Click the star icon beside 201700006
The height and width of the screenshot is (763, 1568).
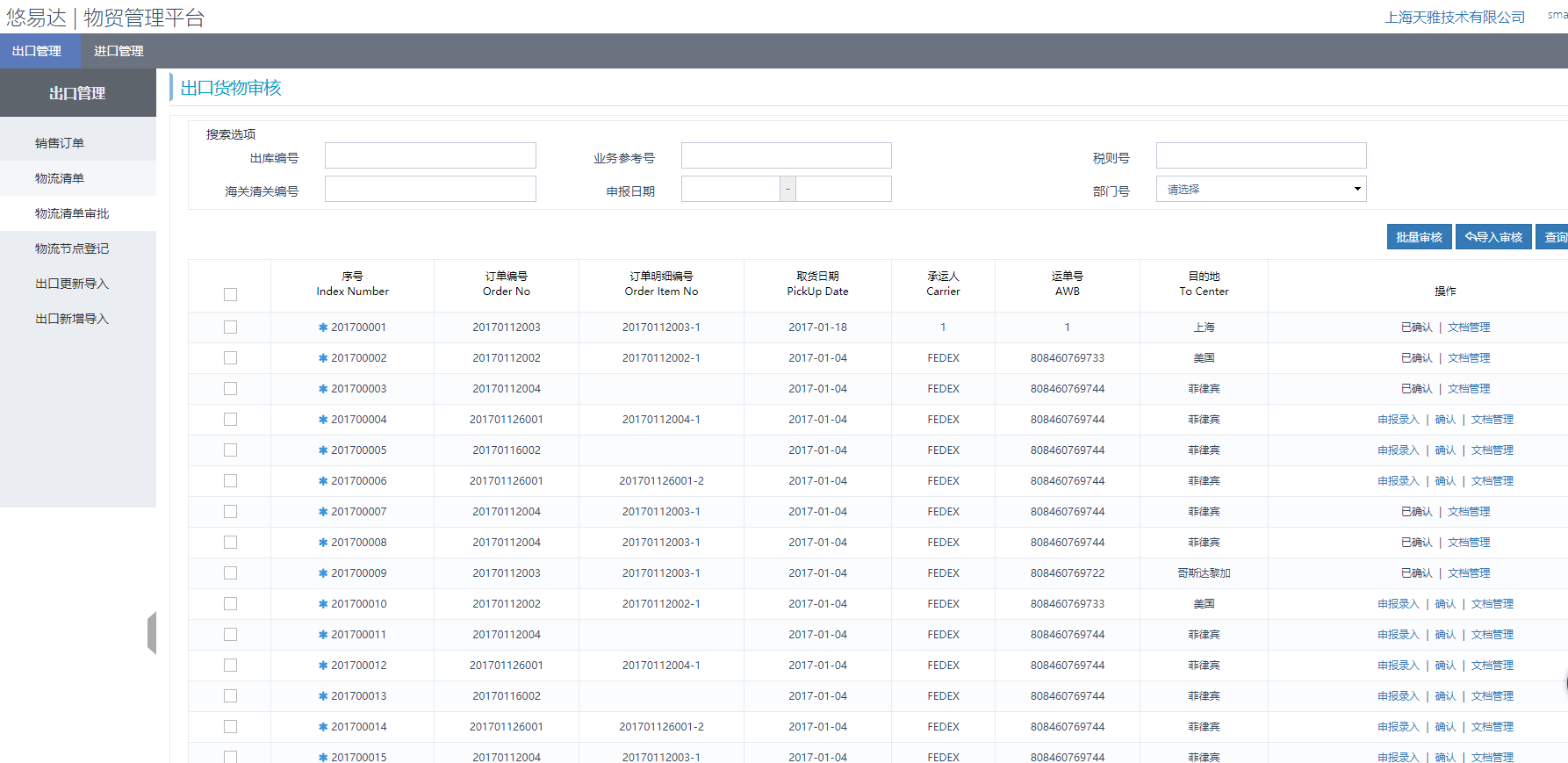pos(323,481)
